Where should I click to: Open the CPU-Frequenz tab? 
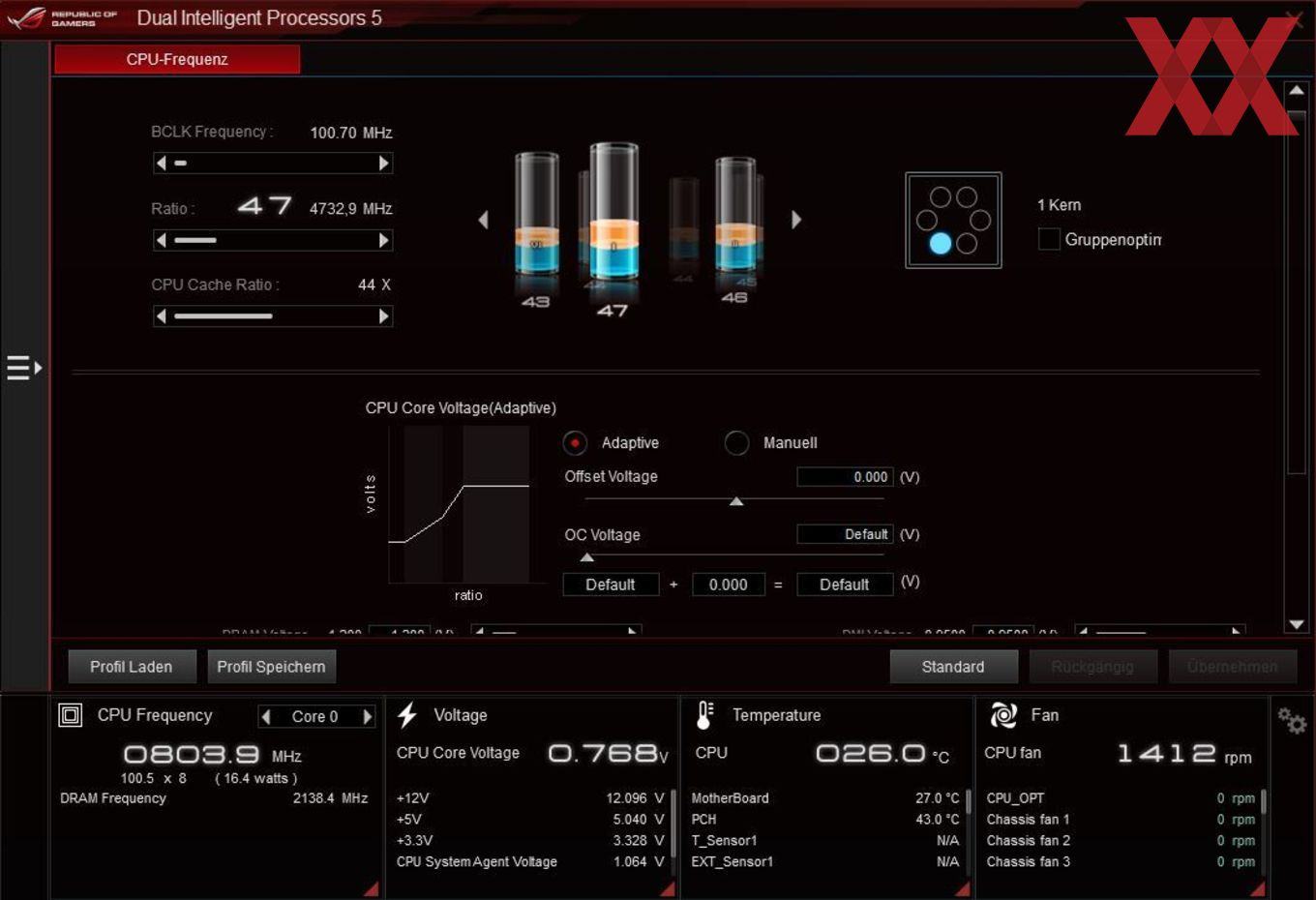(x=177, y=59)
